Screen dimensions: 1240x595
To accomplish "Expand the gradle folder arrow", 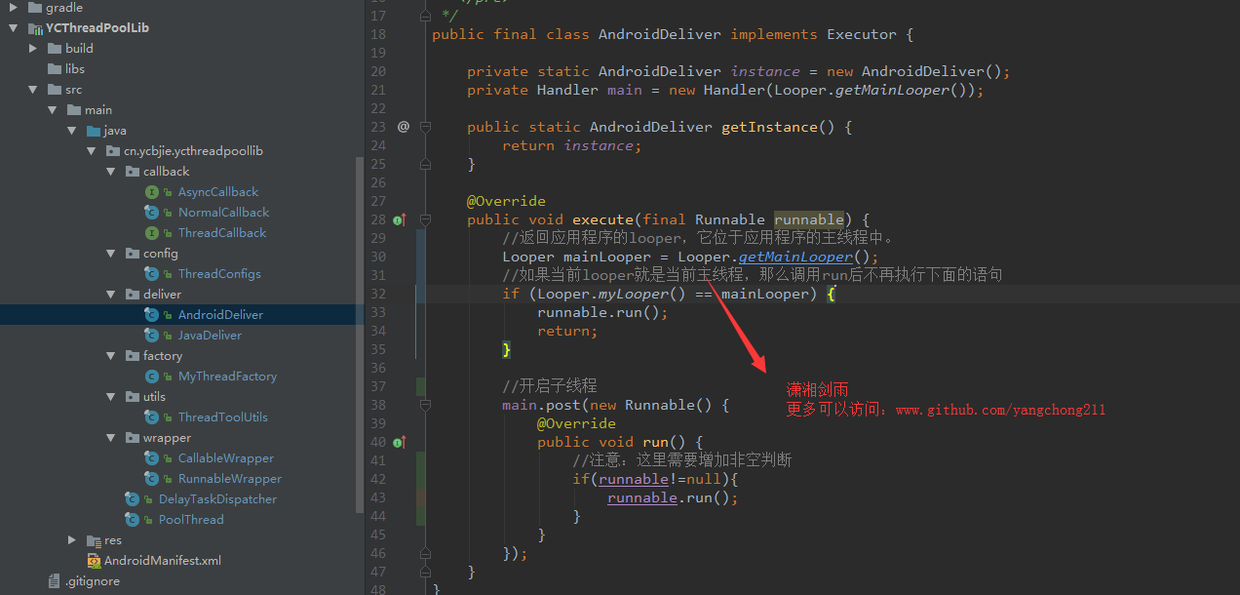I will coord(13,8).
